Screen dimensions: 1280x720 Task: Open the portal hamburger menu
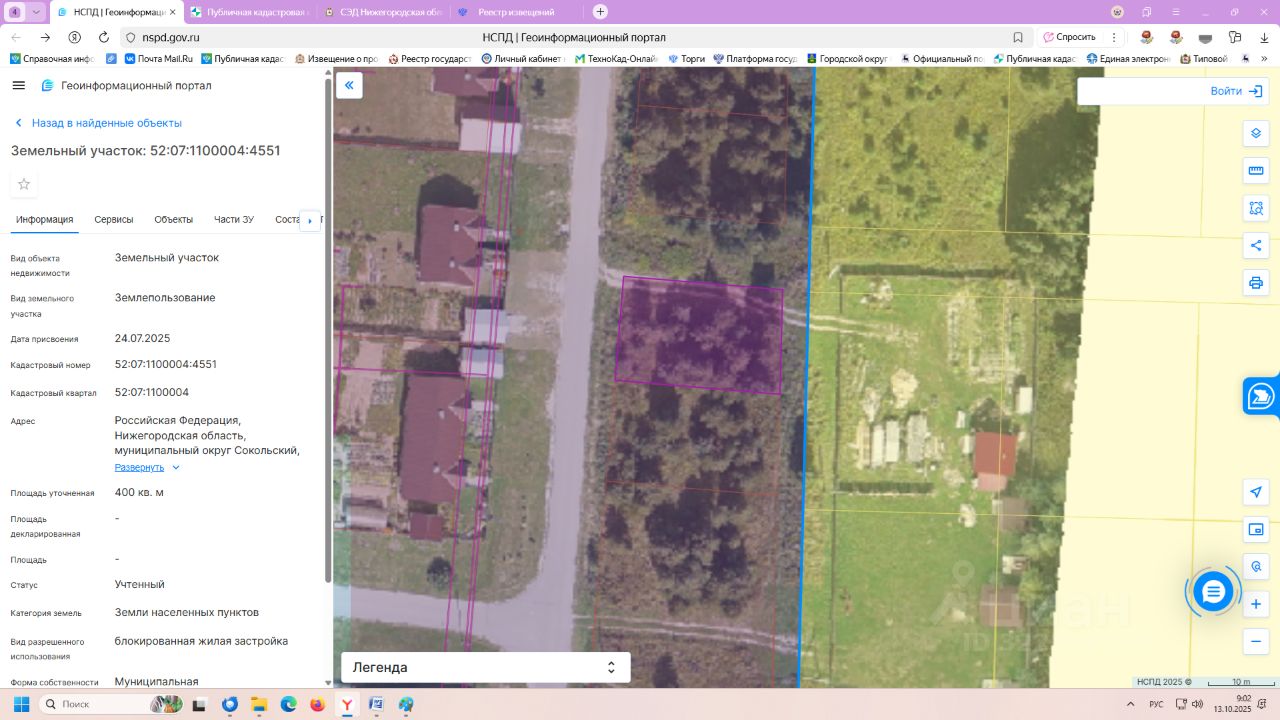(18, 86)
